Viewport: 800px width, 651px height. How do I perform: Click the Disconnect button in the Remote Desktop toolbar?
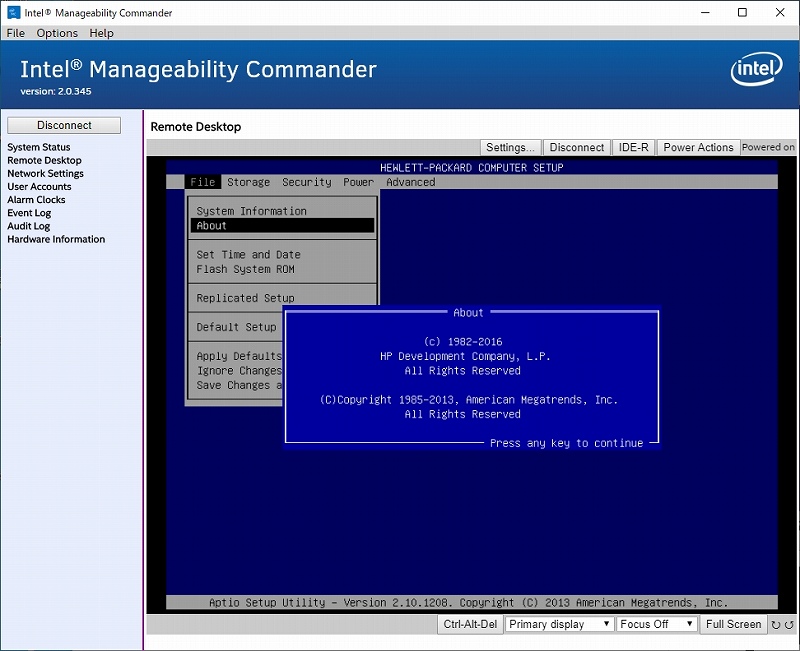[577, 147]
